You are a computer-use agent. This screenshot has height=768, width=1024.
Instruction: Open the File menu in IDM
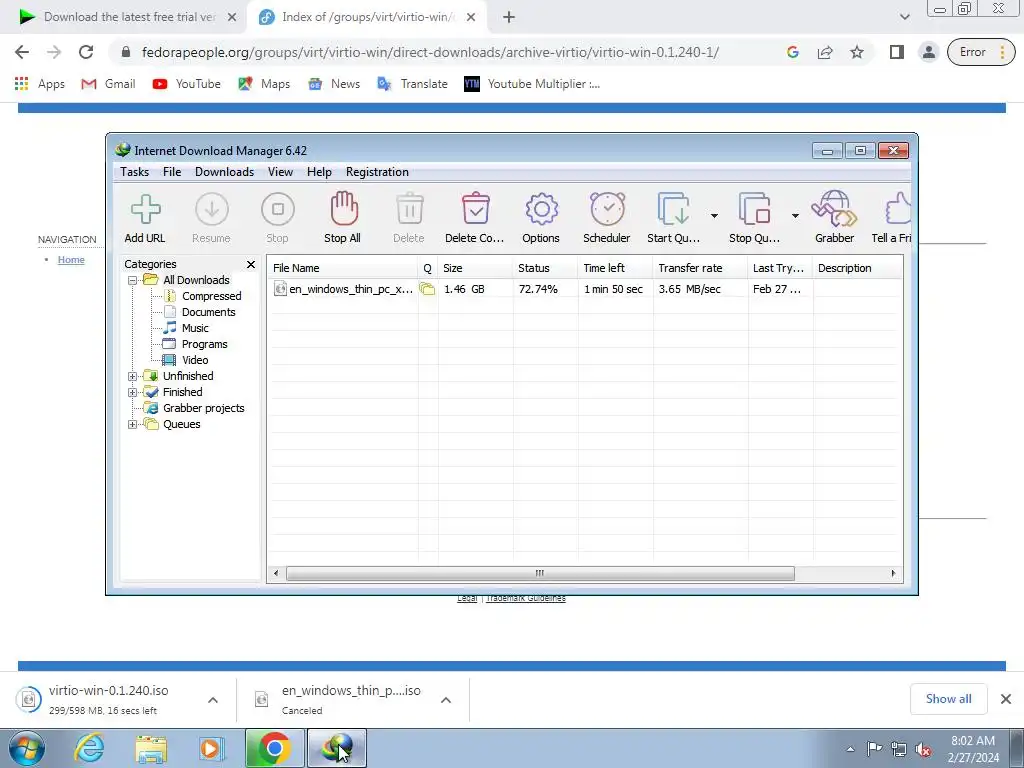coord(172,172)
